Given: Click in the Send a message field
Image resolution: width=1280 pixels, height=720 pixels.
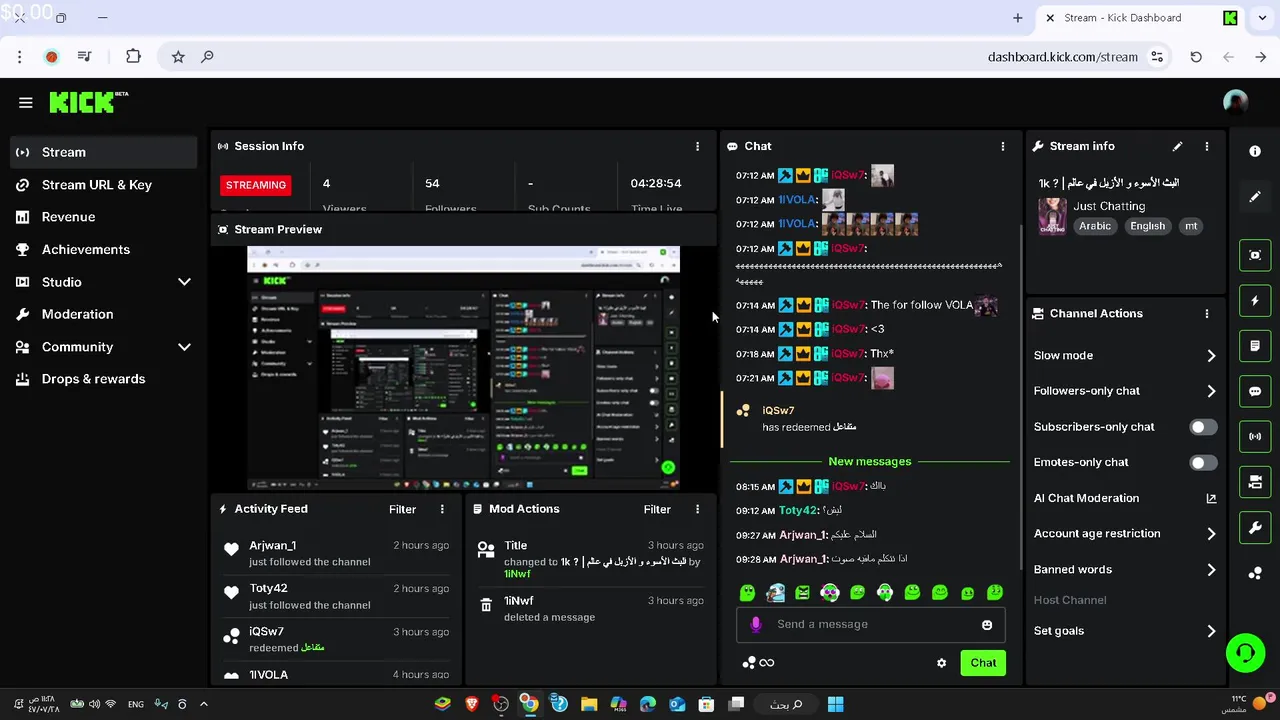Looking at the screenshot, I should click(x=870, y=625).
